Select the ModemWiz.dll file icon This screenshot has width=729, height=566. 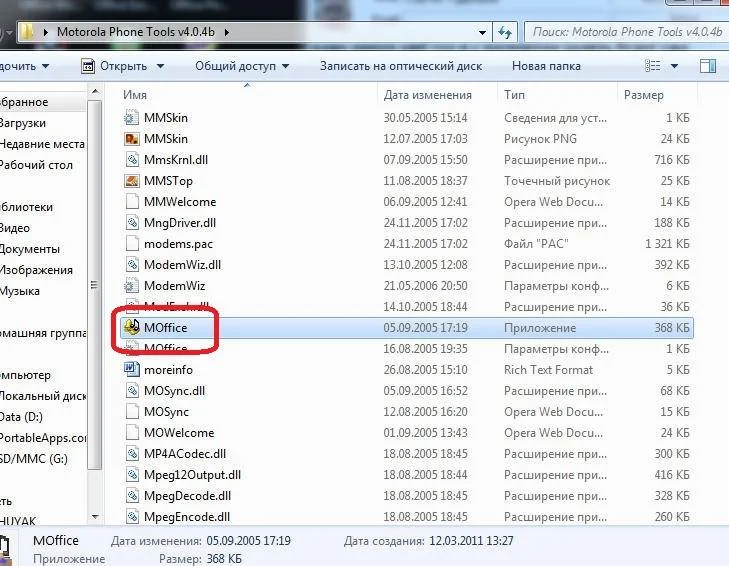click(x=132, y=265)
